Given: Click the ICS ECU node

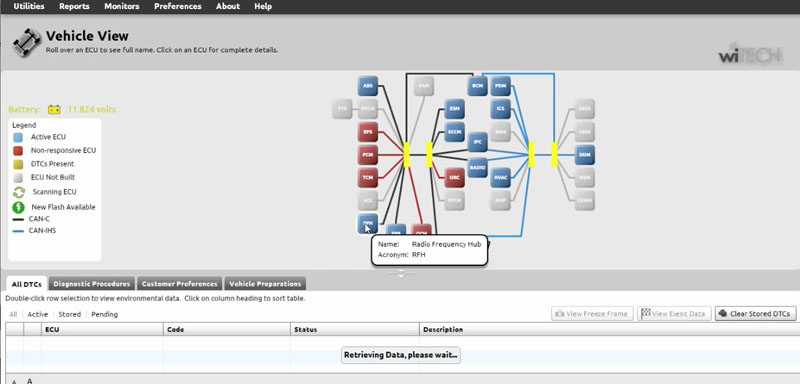Looking at the screenshot, I should click(x=501, y=109).
